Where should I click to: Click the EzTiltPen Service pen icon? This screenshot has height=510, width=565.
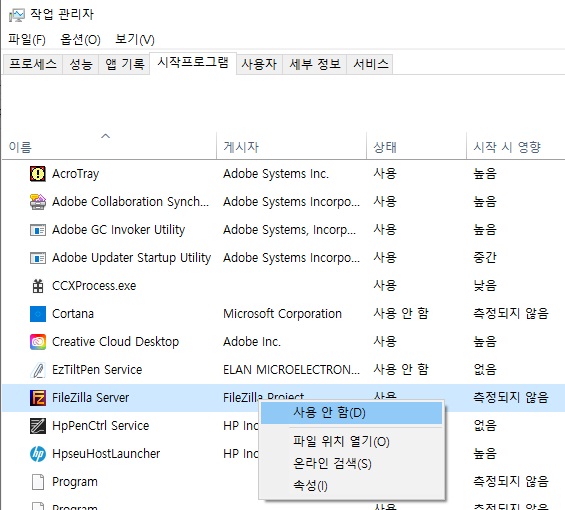coord(38,370)
